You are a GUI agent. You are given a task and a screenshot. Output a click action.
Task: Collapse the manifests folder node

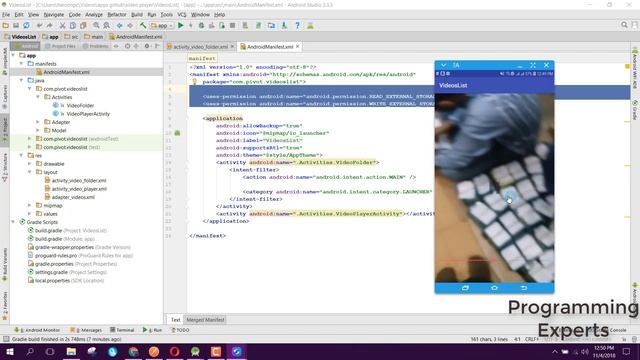click(21, 64)
